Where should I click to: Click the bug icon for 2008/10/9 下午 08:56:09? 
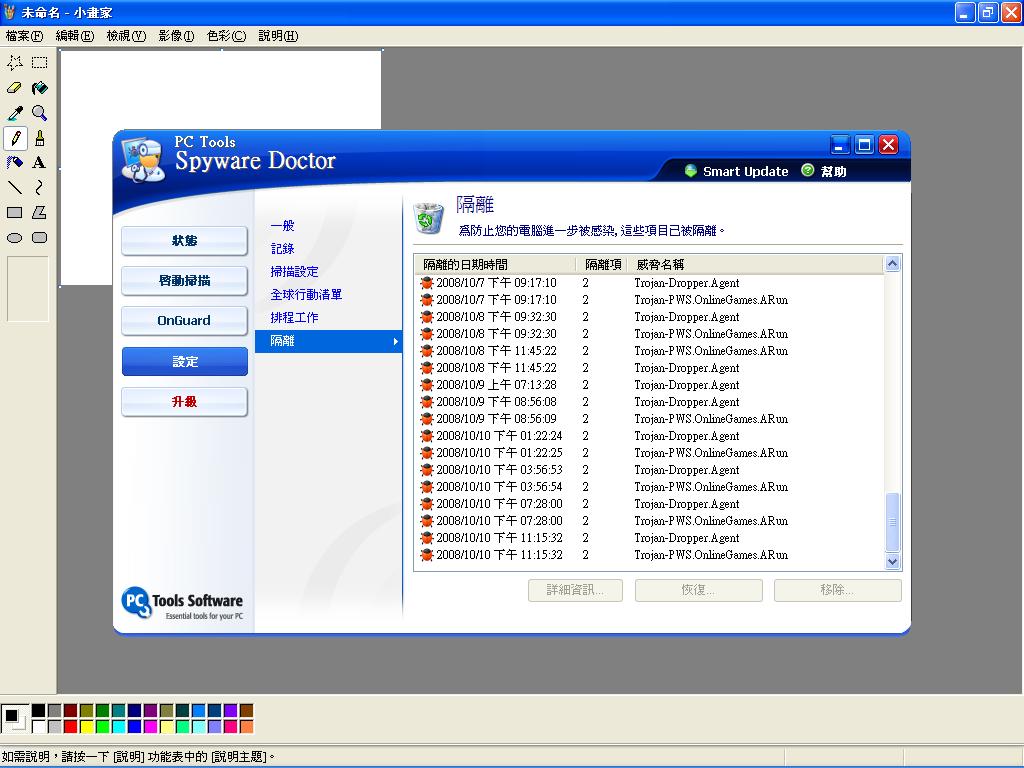pyautogui.click(x=427, y=419)
